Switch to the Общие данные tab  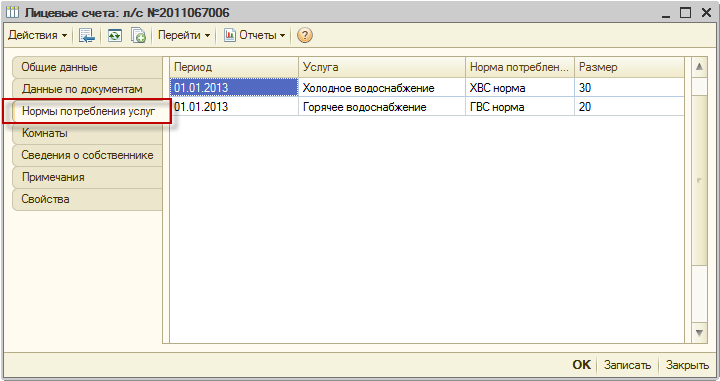coord(87,67)
